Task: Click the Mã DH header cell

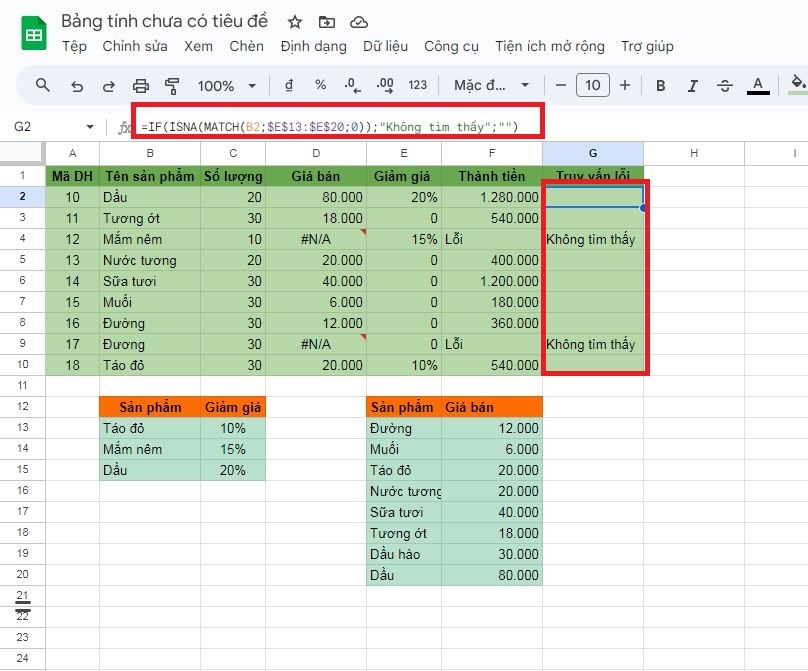Action: (72, 176)
